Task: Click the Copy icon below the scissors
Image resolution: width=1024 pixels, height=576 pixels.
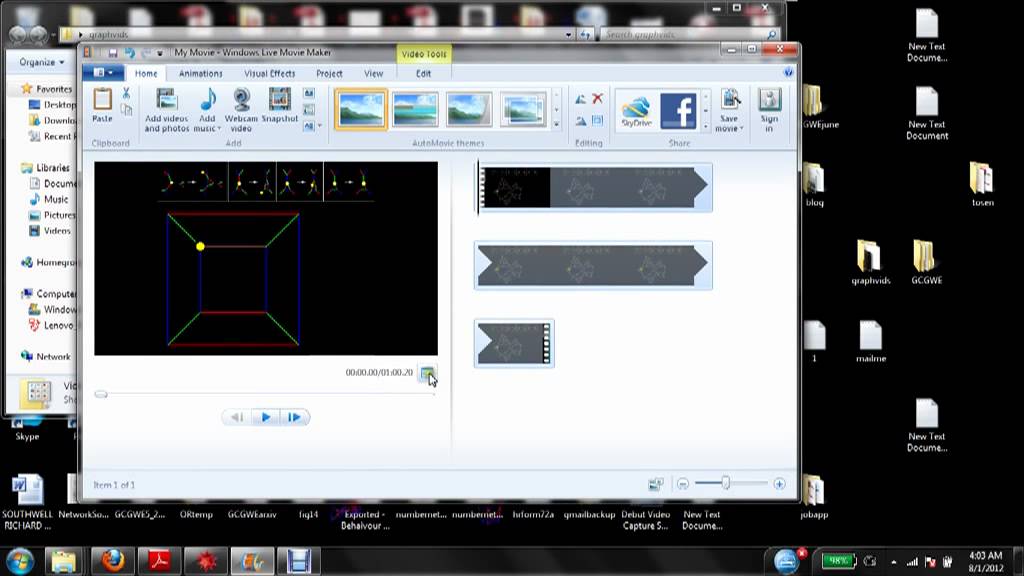Action: click(126, 110)
